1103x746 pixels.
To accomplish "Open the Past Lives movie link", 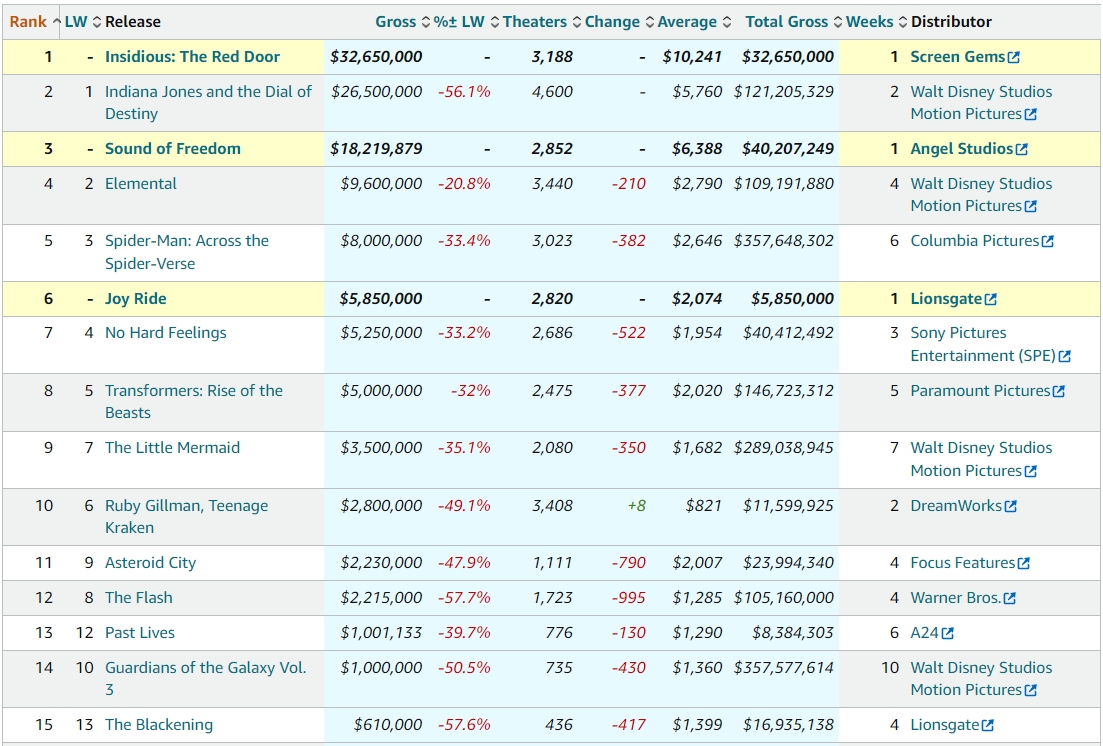I will click(x=140, y=633).
